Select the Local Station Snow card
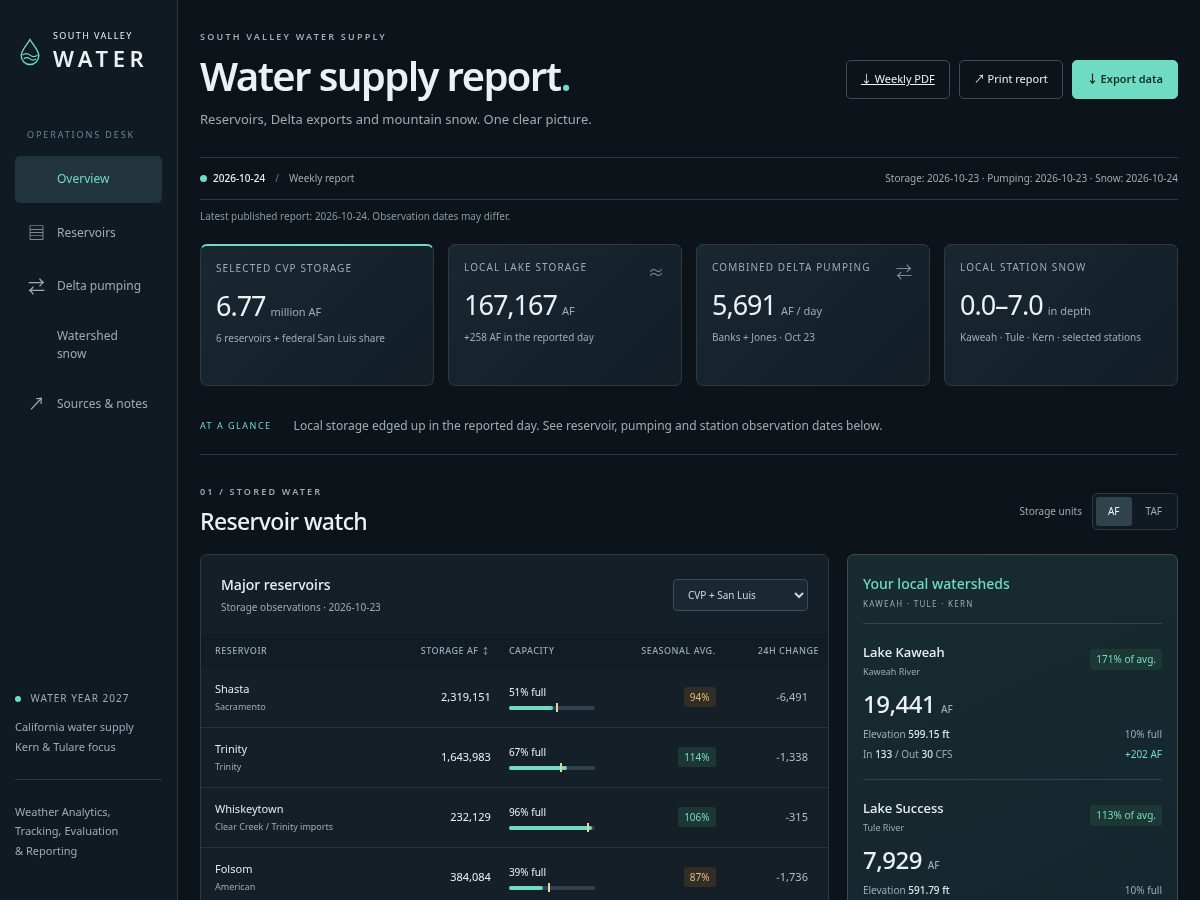1200x900 pixels. tap(1061, 315)
